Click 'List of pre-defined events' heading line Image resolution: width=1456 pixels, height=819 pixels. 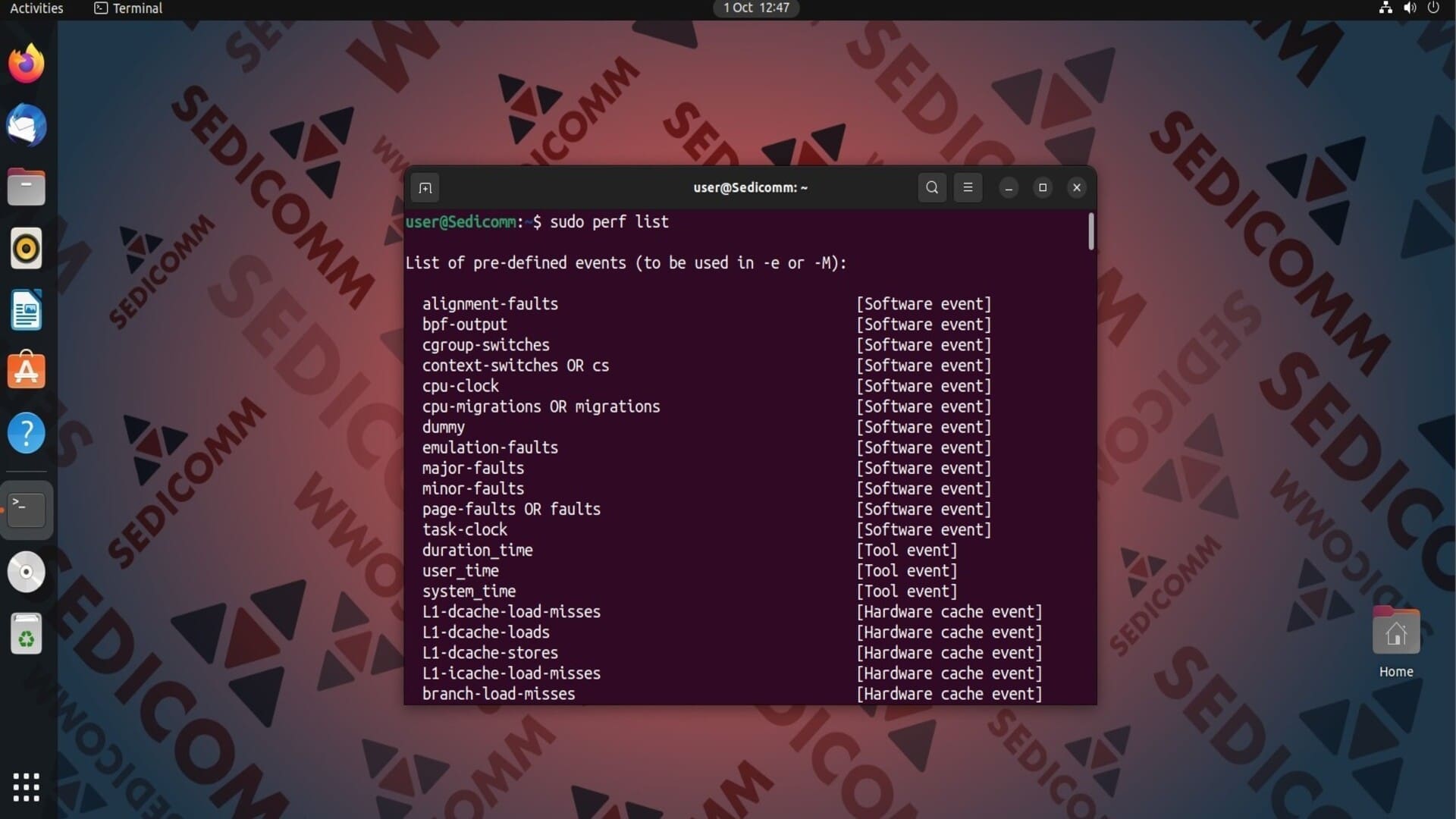pyautogui.click(x=626, y=263)
